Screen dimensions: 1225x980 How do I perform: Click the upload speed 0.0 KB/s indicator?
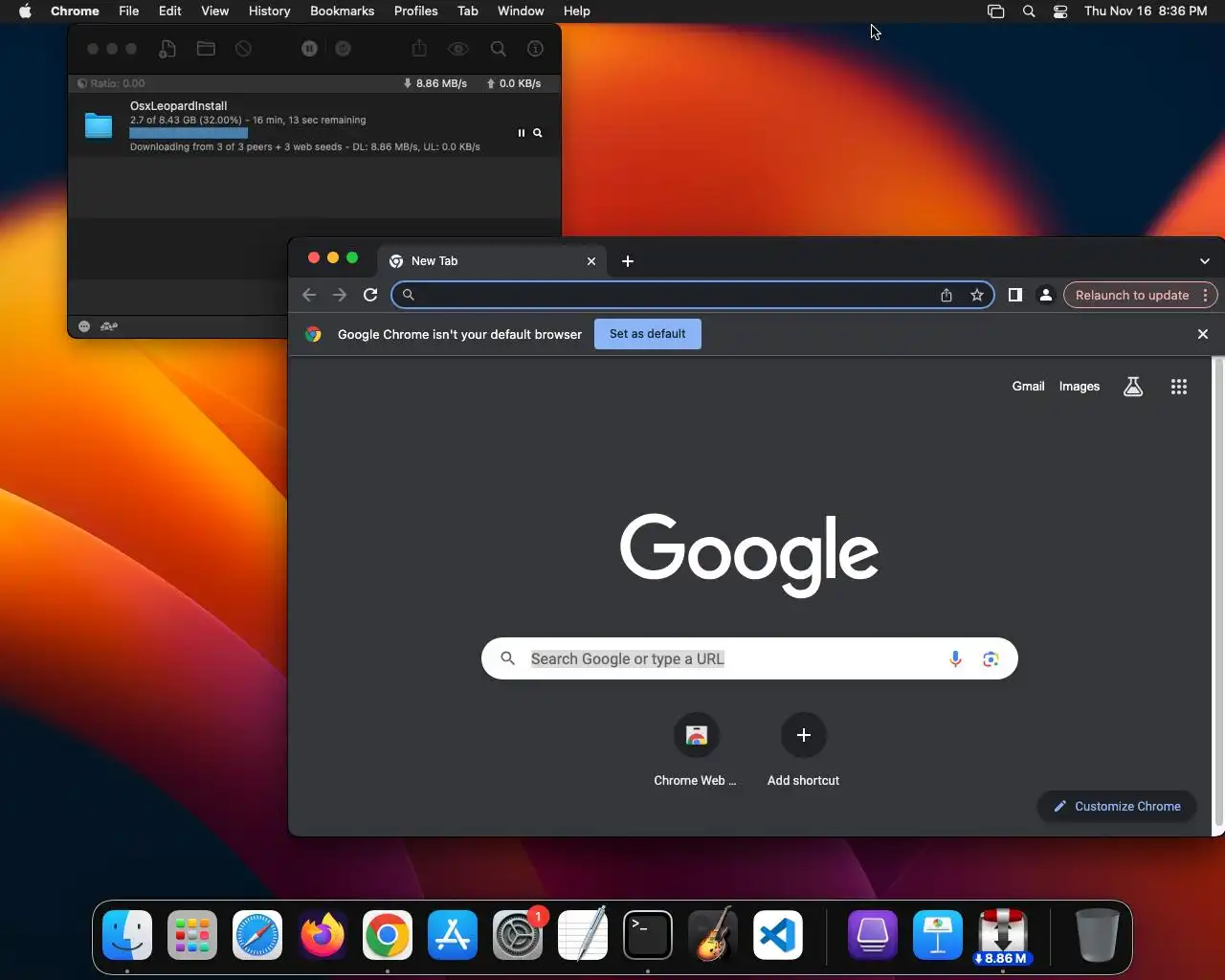pyautogui.click(x=514, y=83)
